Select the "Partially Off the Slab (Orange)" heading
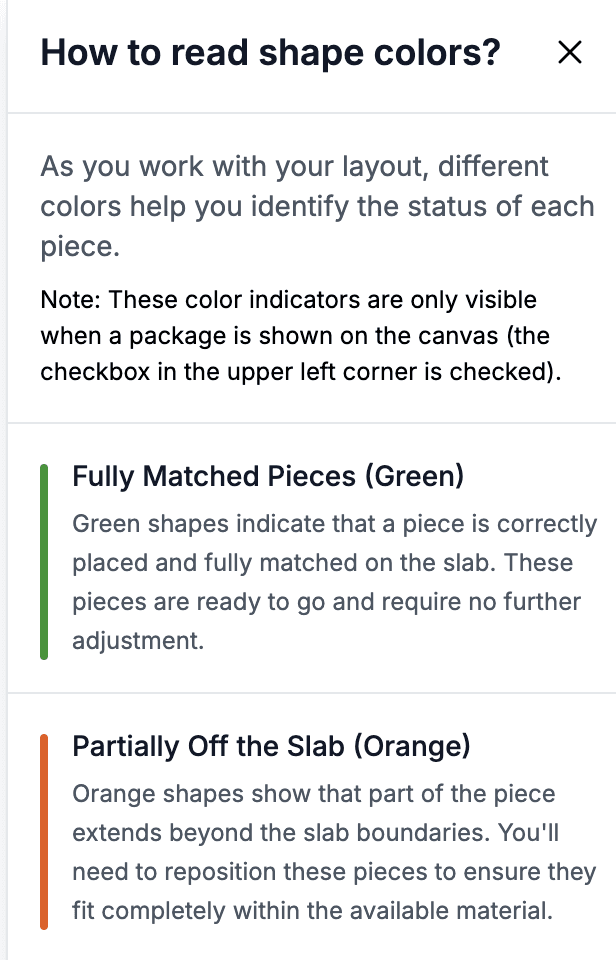Viewport: 616px width, 960px height. [271, 747]
